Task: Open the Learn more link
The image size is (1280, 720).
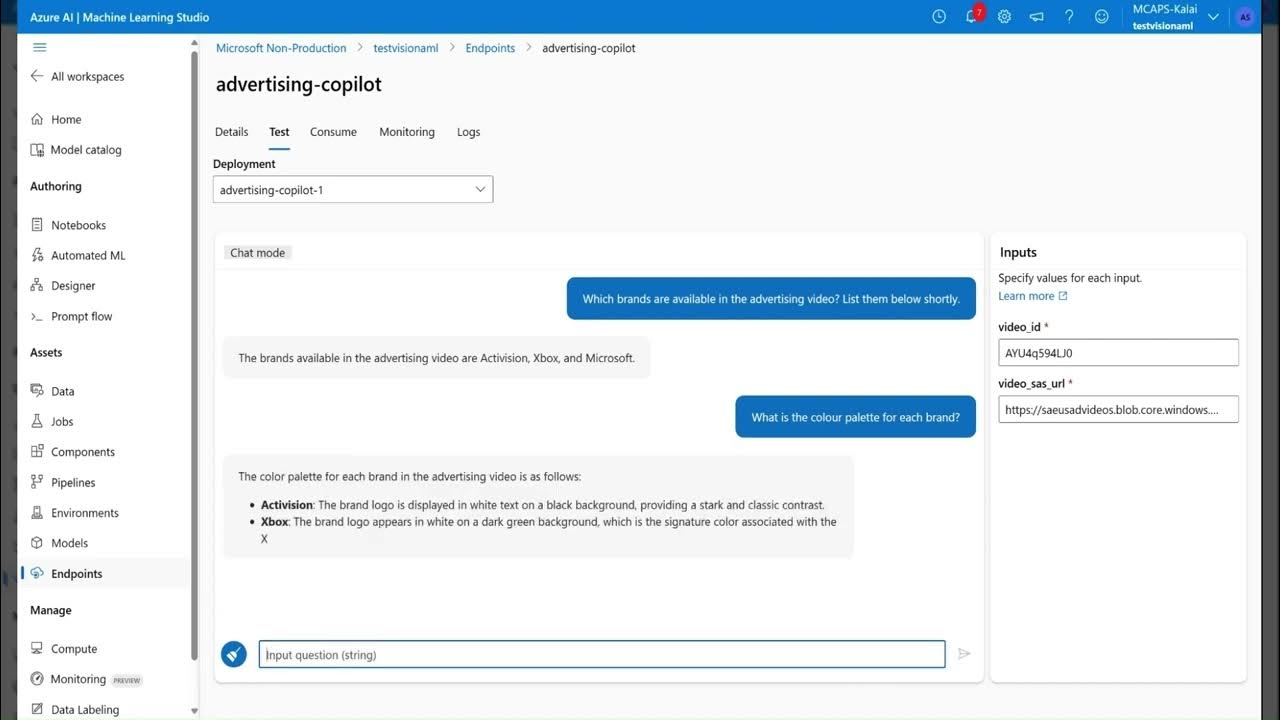Action: (x=1033, y=296)
